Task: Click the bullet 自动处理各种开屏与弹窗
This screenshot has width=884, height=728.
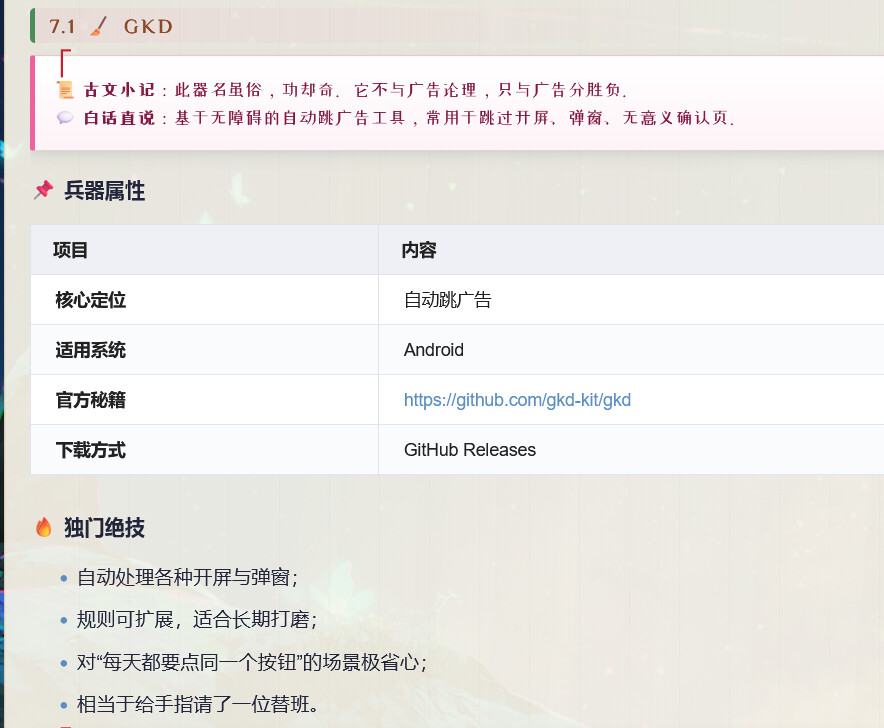Action: click(187, 577)
